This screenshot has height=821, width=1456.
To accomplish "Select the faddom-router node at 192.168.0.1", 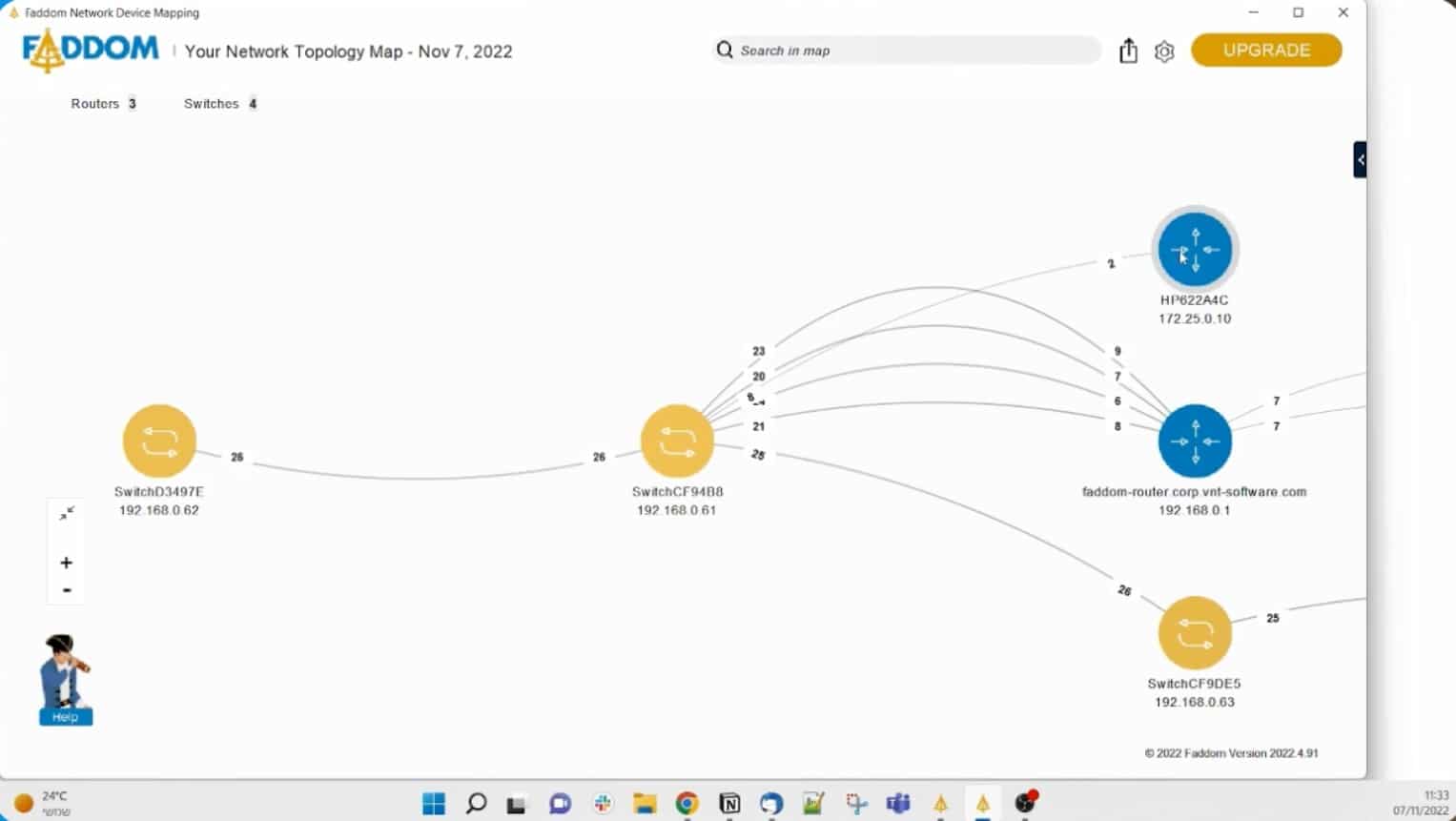I will tap(1195, 441).
